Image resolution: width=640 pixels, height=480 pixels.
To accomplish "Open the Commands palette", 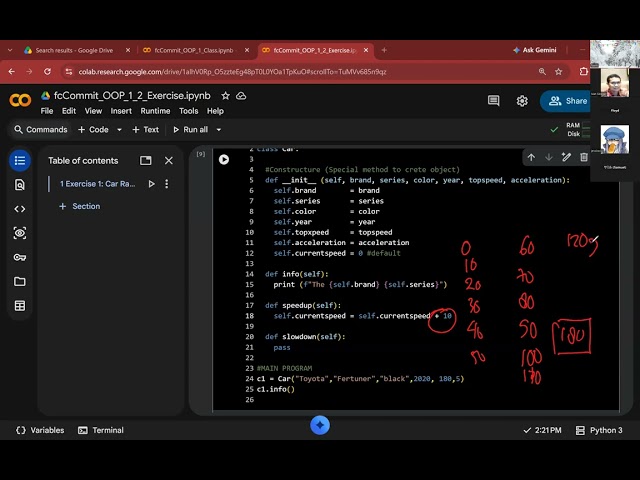I will tap(40, 130).
